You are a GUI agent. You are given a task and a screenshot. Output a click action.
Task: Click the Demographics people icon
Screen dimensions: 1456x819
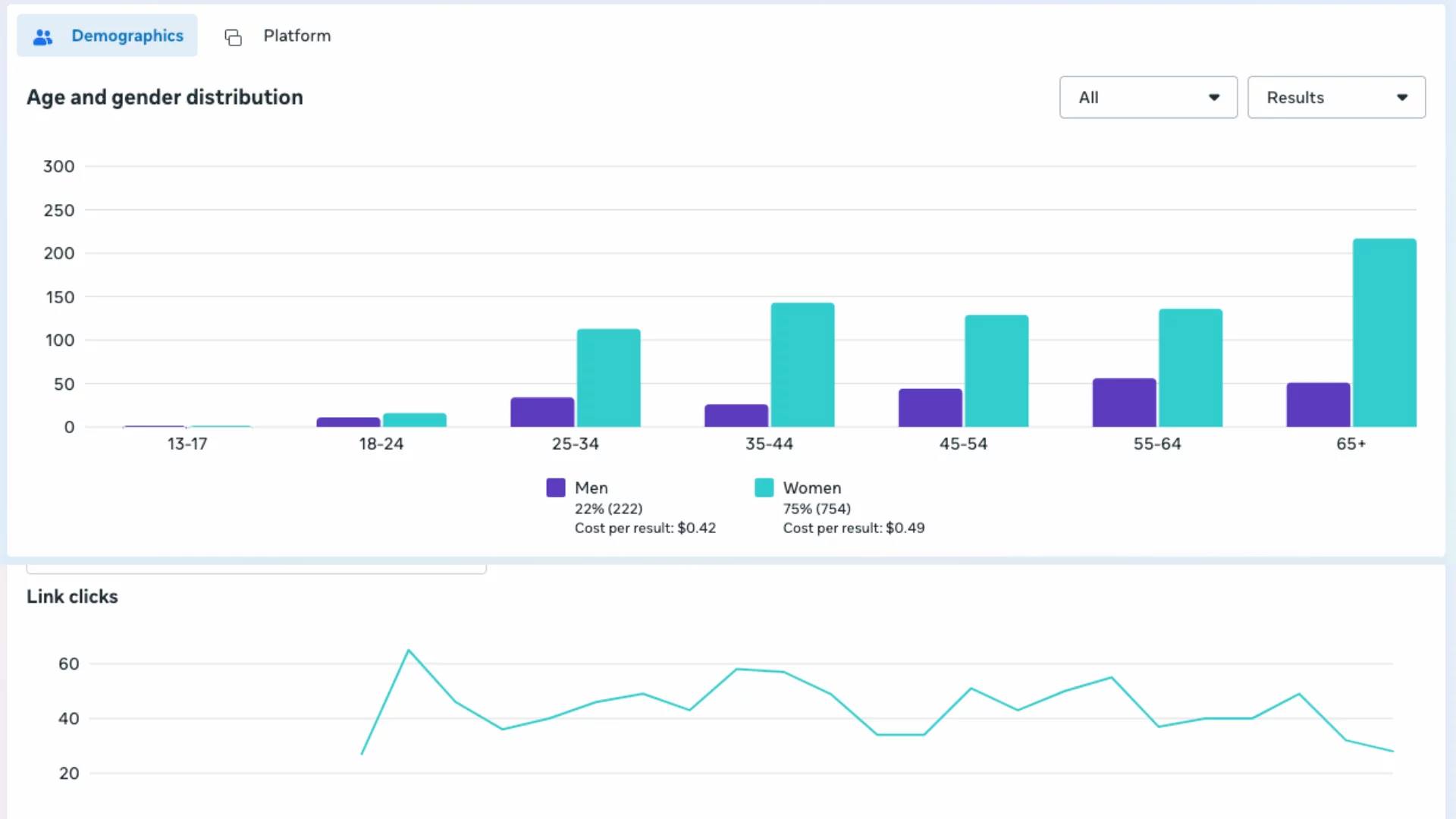[43, 36]
